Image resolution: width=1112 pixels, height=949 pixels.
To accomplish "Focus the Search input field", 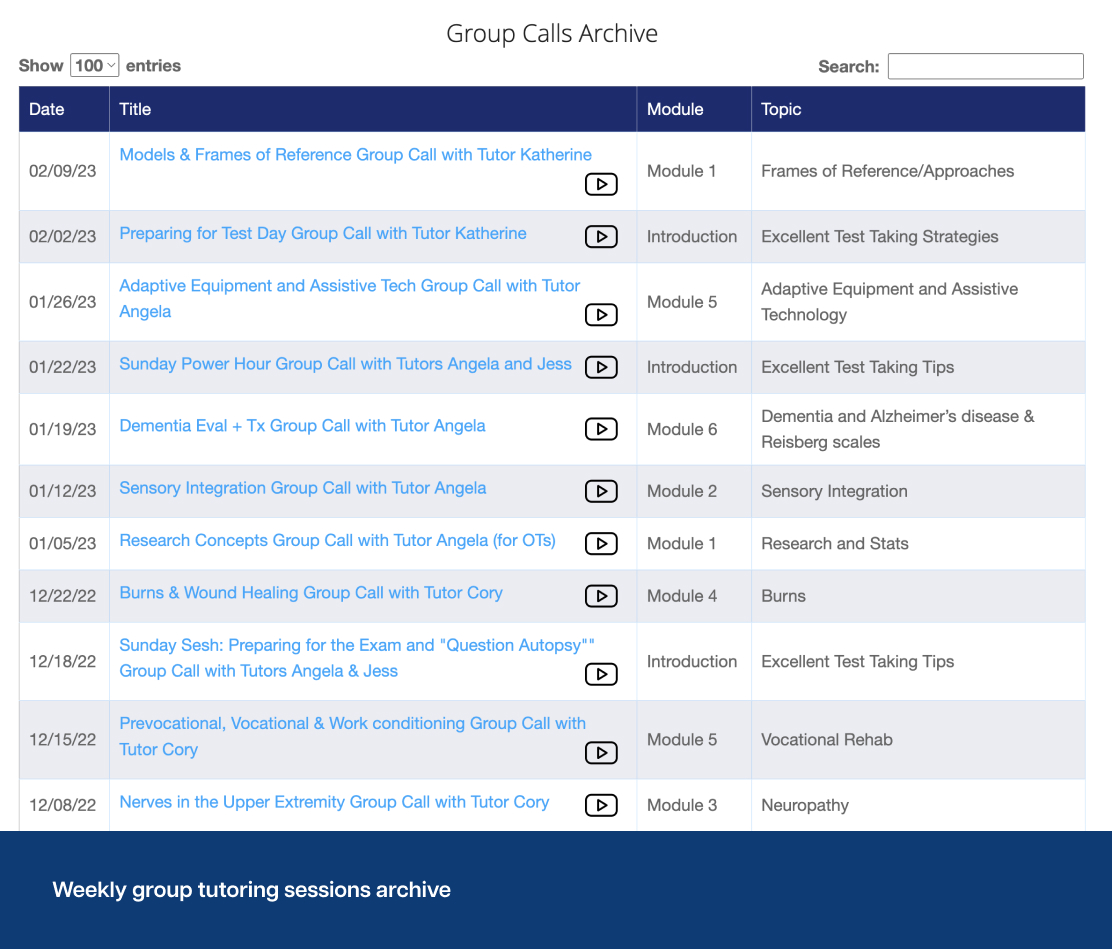I will click(985, 66).
